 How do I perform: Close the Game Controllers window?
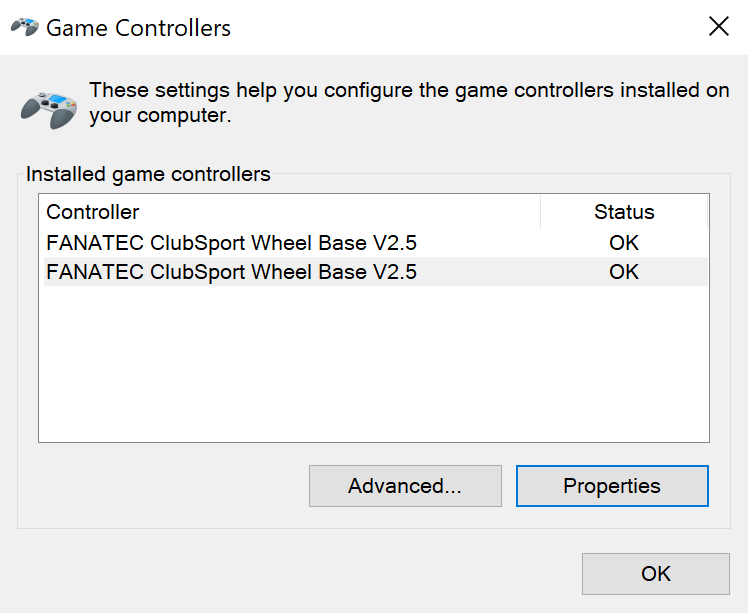(x=718, y=26)
